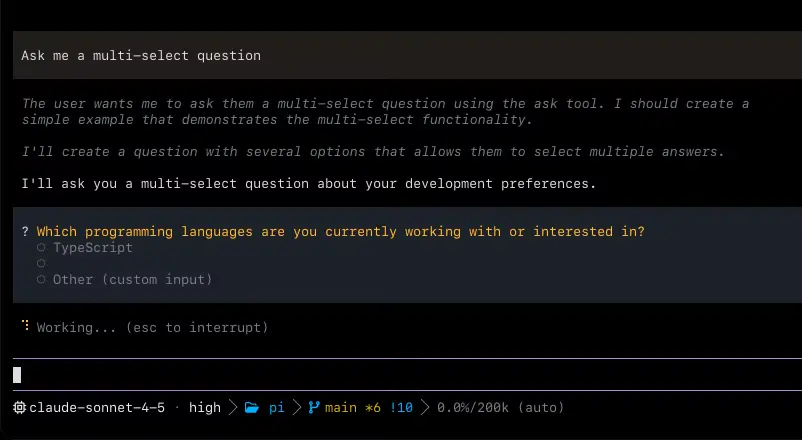Click the Working spinner indicator

[x=26, y=325]
